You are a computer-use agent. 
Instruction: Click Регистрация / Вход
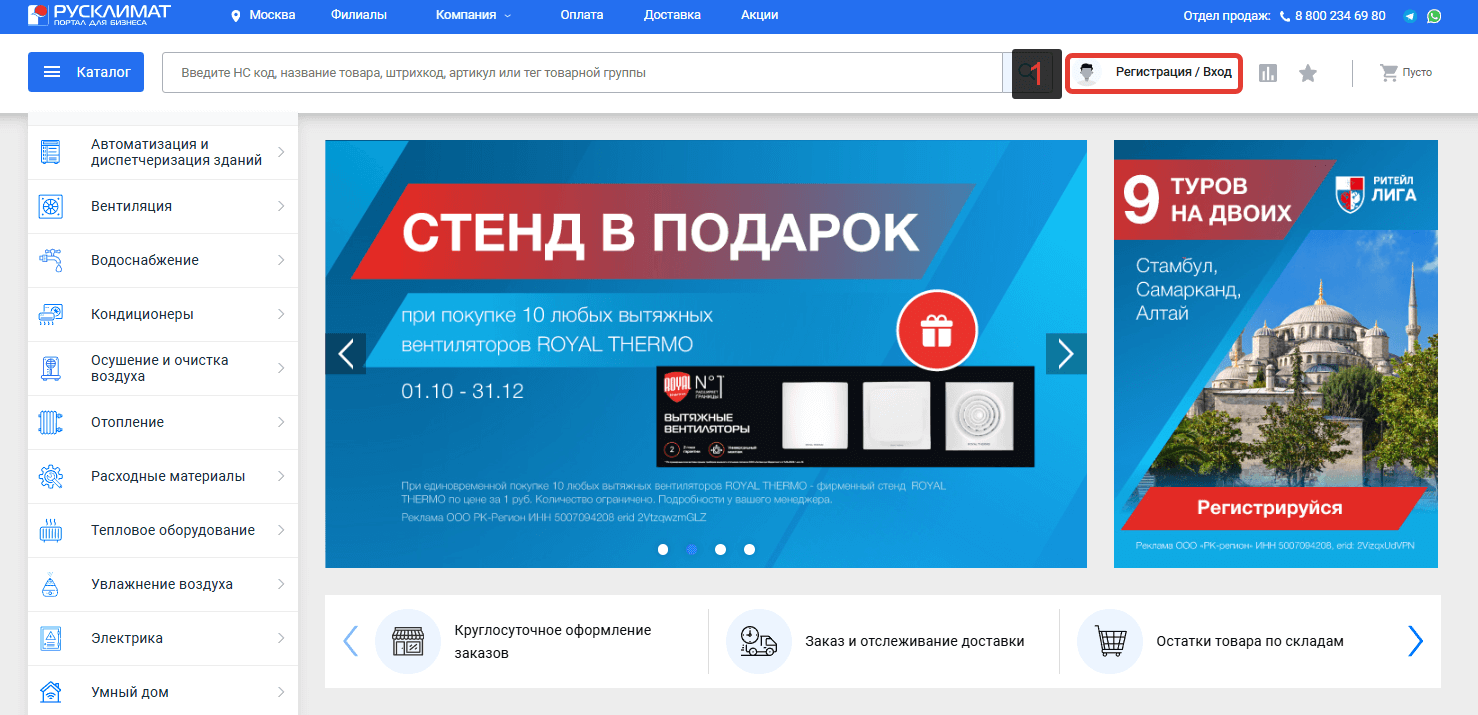point(1173,72)
